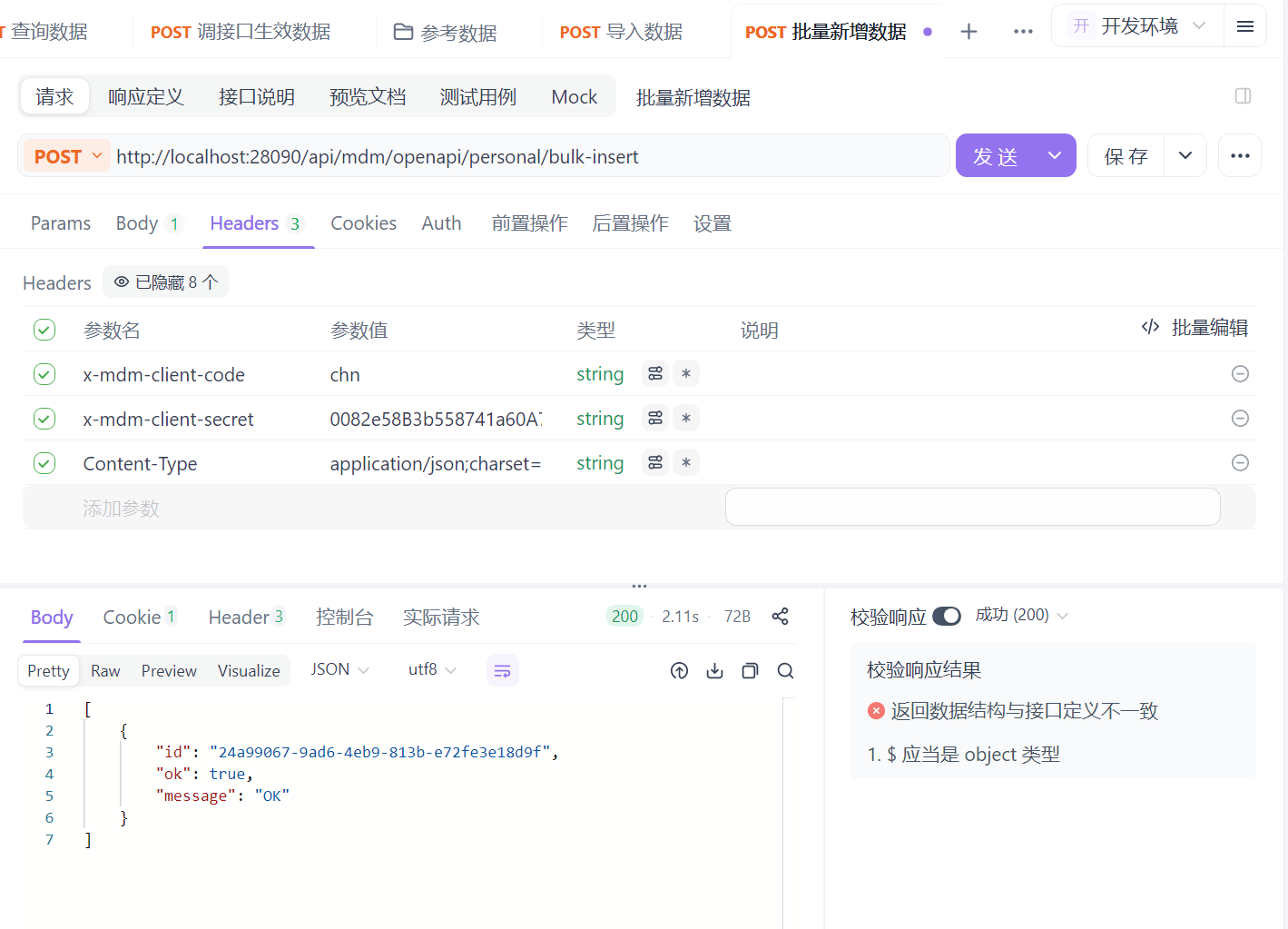Click the share icon beside response size

[x=780, y=617]
